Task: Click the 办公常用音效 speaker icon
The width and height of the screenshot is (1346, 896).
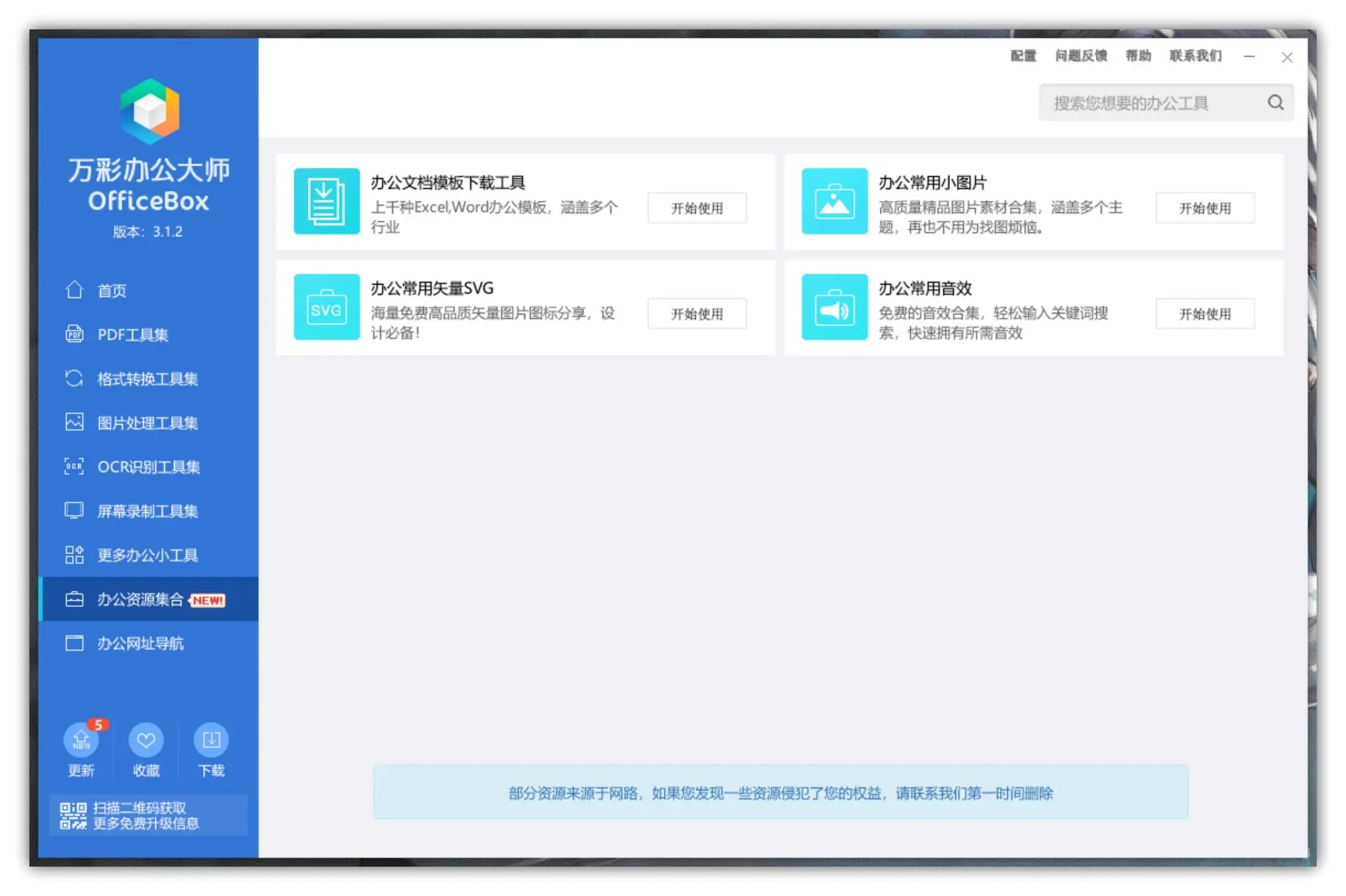Action: [835, 307]
